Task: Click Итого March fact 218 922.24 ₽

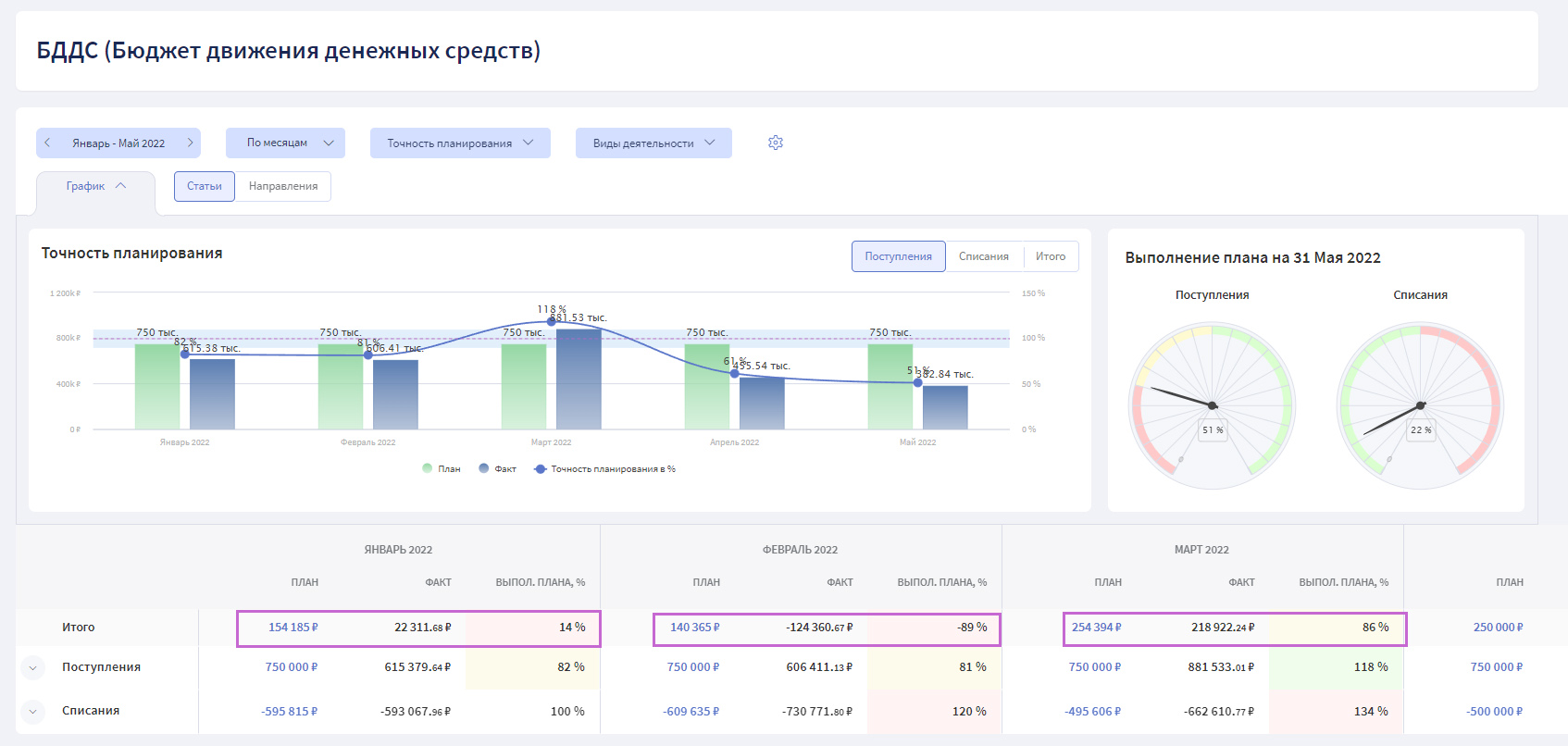Action: (1223, 628)
